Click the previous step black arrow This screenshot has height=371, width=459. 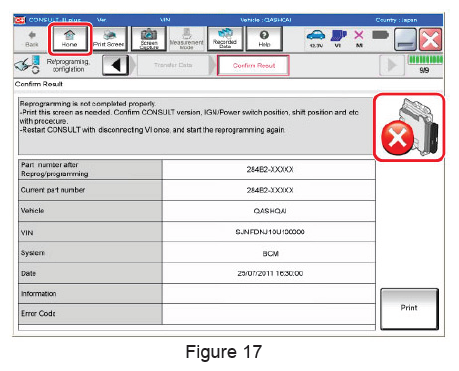pyautogui.click(x=116, y=65)
